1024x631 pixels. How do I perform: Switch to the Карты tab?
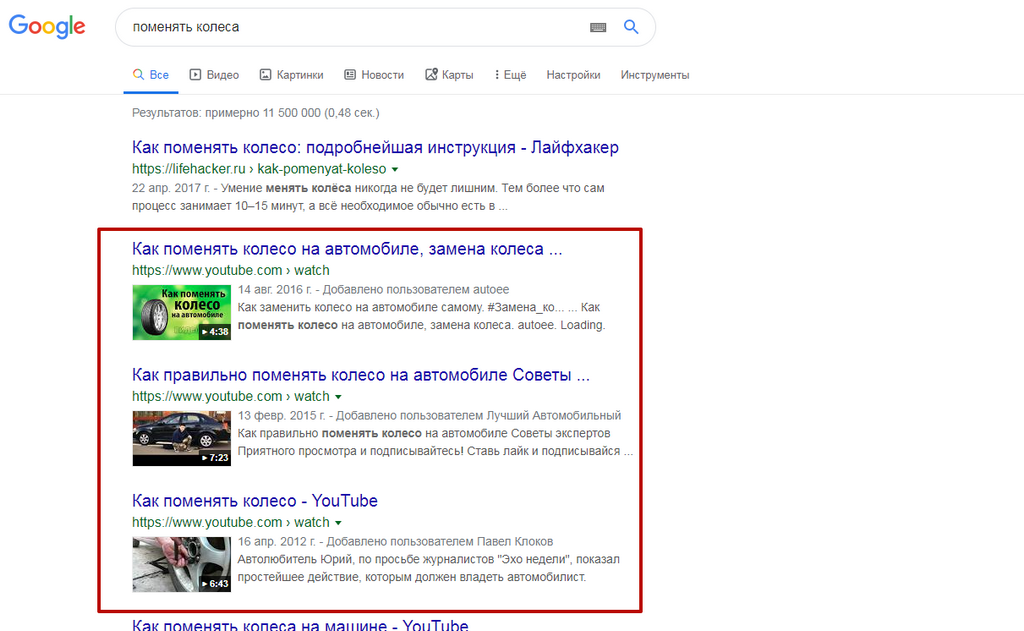click(449, 75)
